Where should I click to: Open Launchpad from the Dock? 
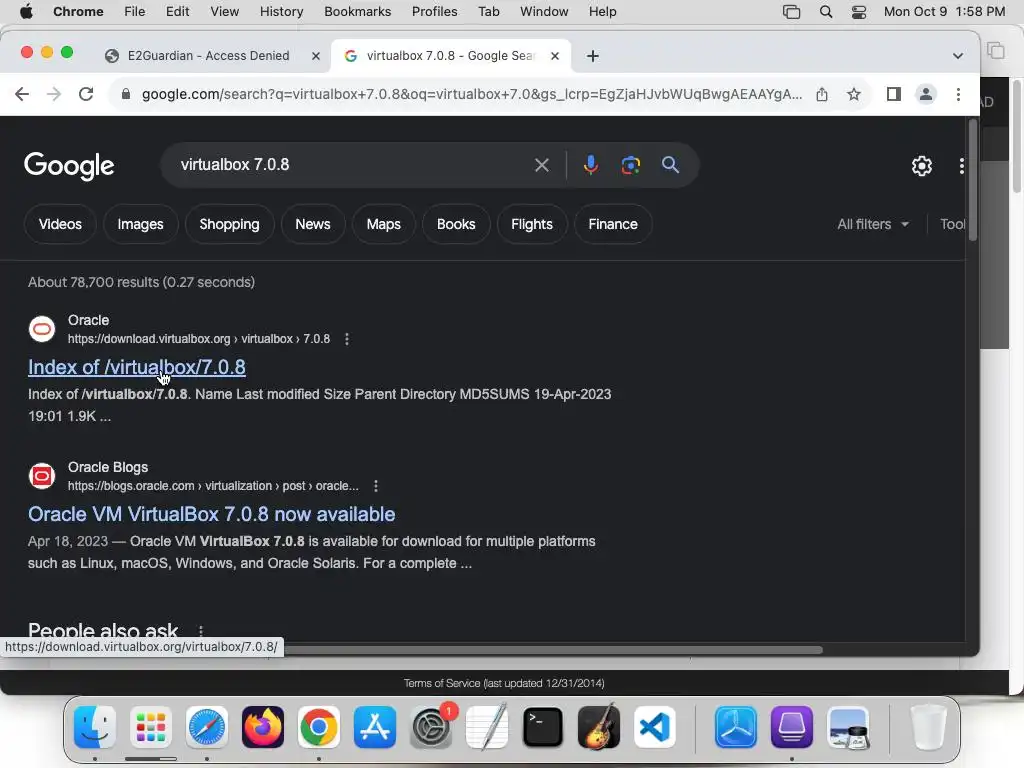click(x=151, y=727)
